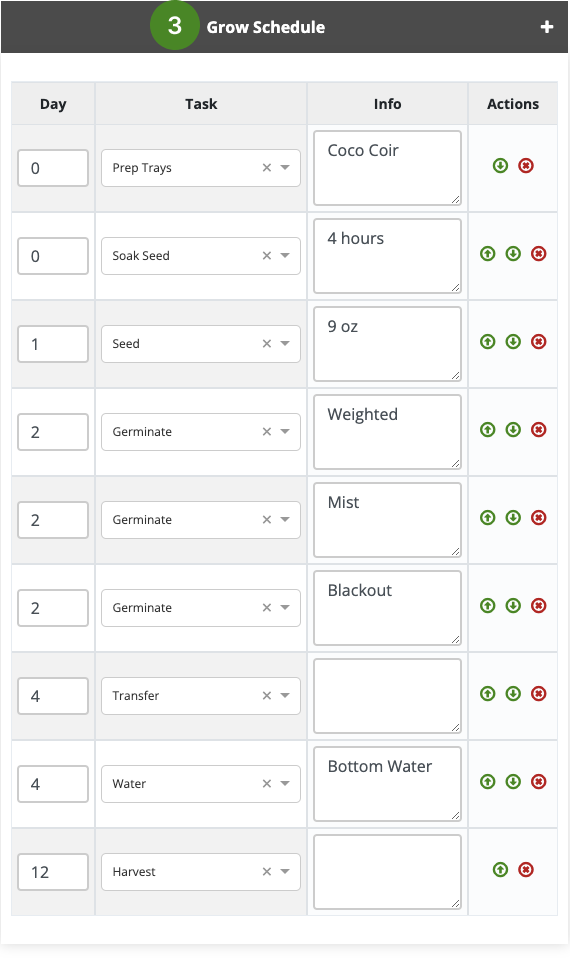The width and height of the screenshot is (570, 959).
Task: Click the plus icon in Grow Schedule header
Action: coord(547,27)
